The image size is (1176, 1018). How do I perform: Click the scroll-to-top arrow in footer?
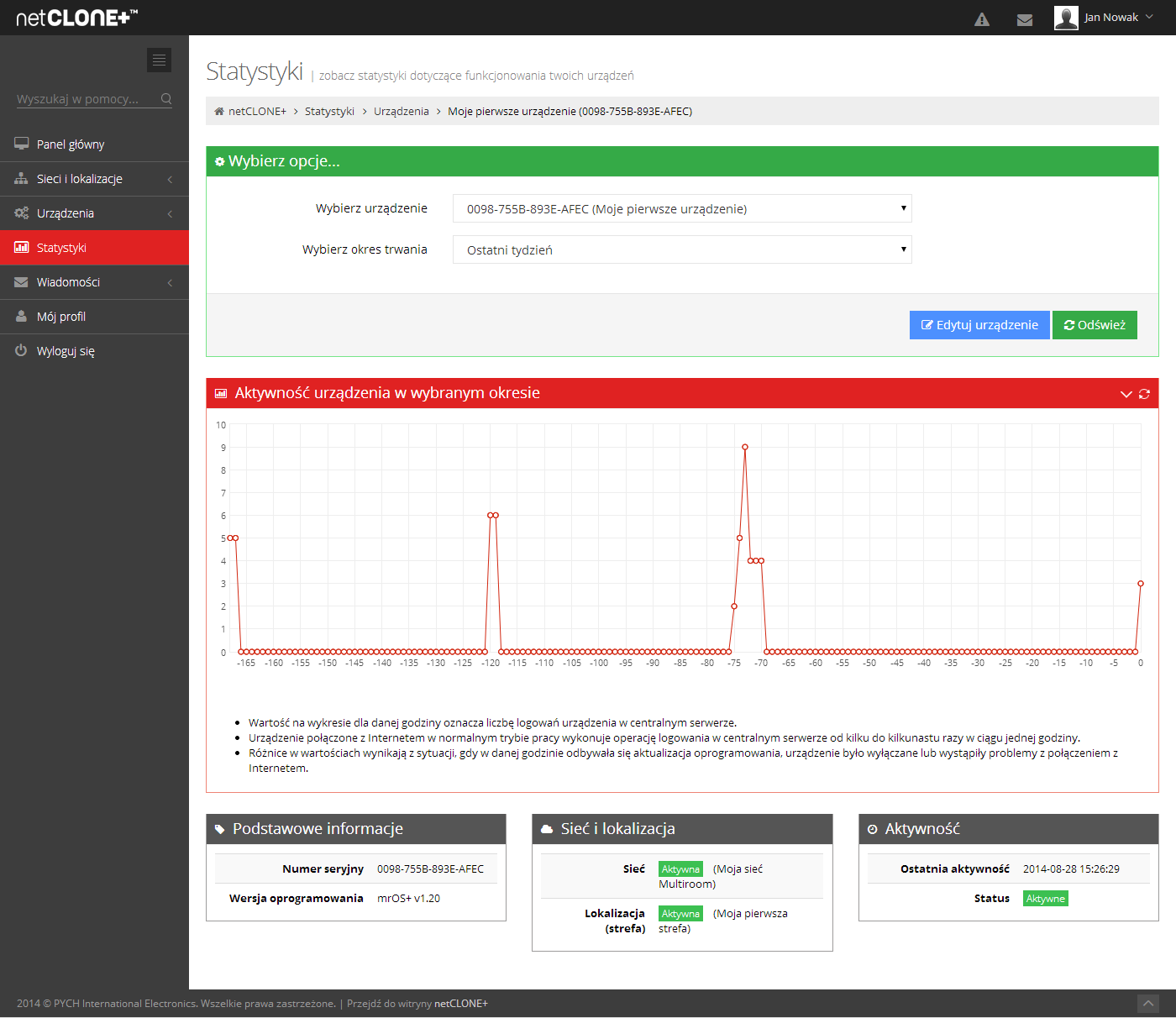coord(1148,1004)
